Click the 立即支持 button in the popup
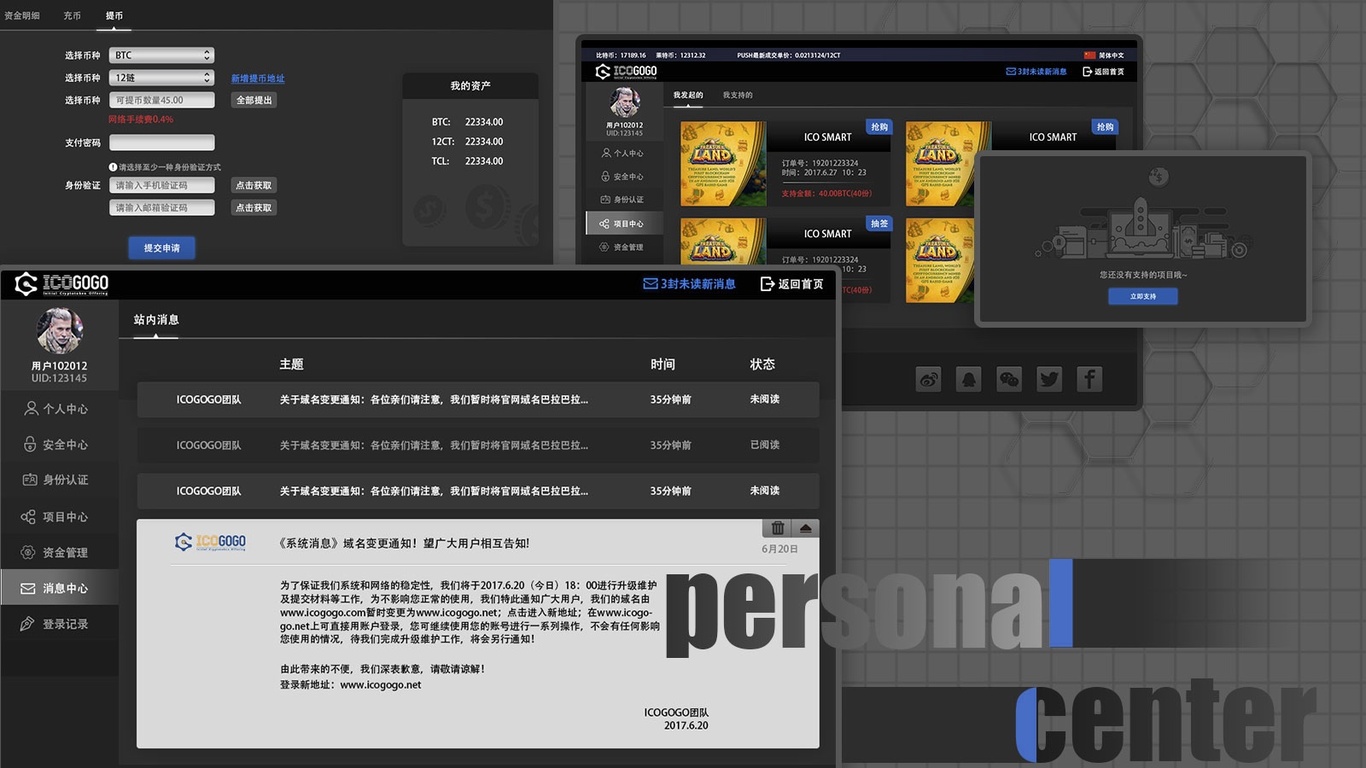The width and height of the screenshot is (1366, 768). click(1143, 297)
